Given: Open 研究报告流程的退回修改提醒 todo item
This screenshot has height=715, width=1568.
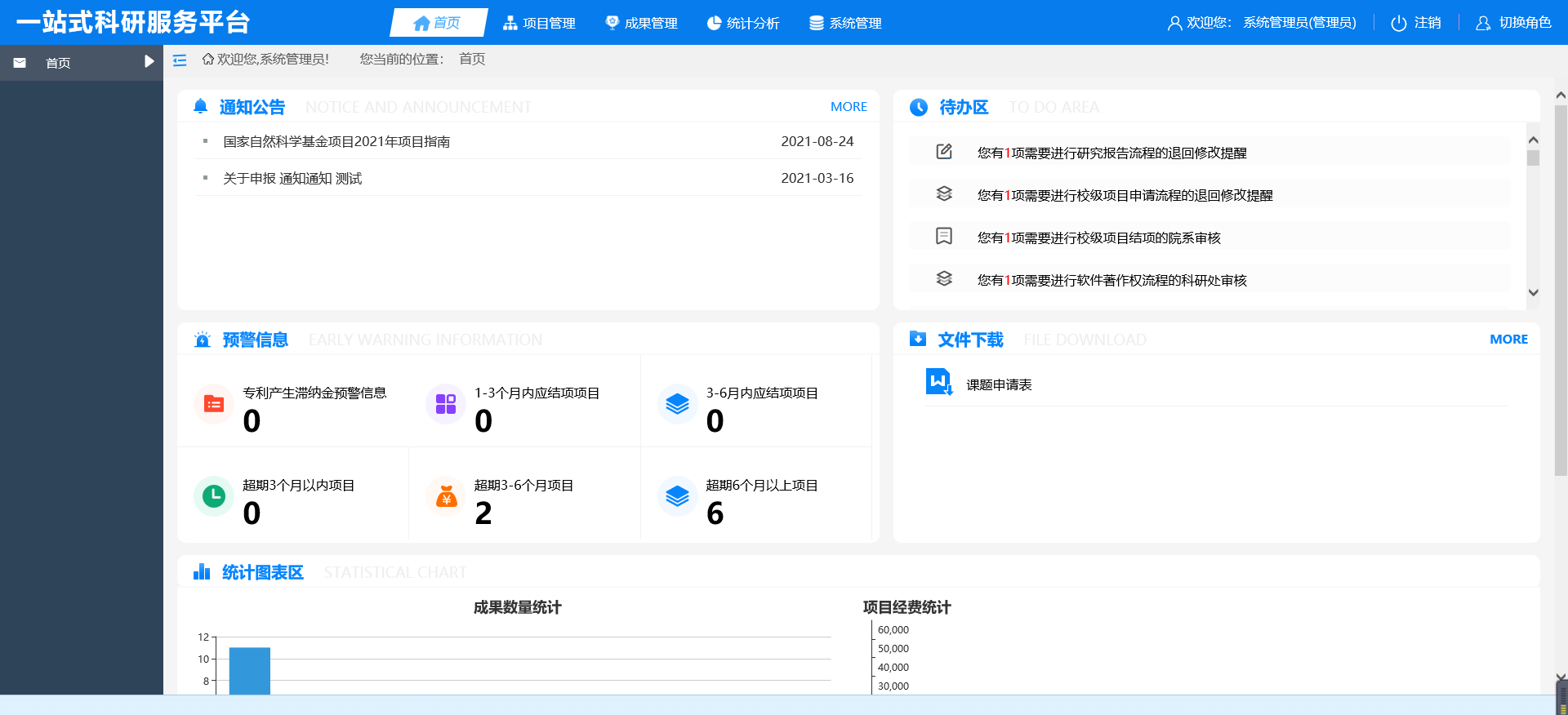Looking at the screenshot, I should tap(1112, 153).
